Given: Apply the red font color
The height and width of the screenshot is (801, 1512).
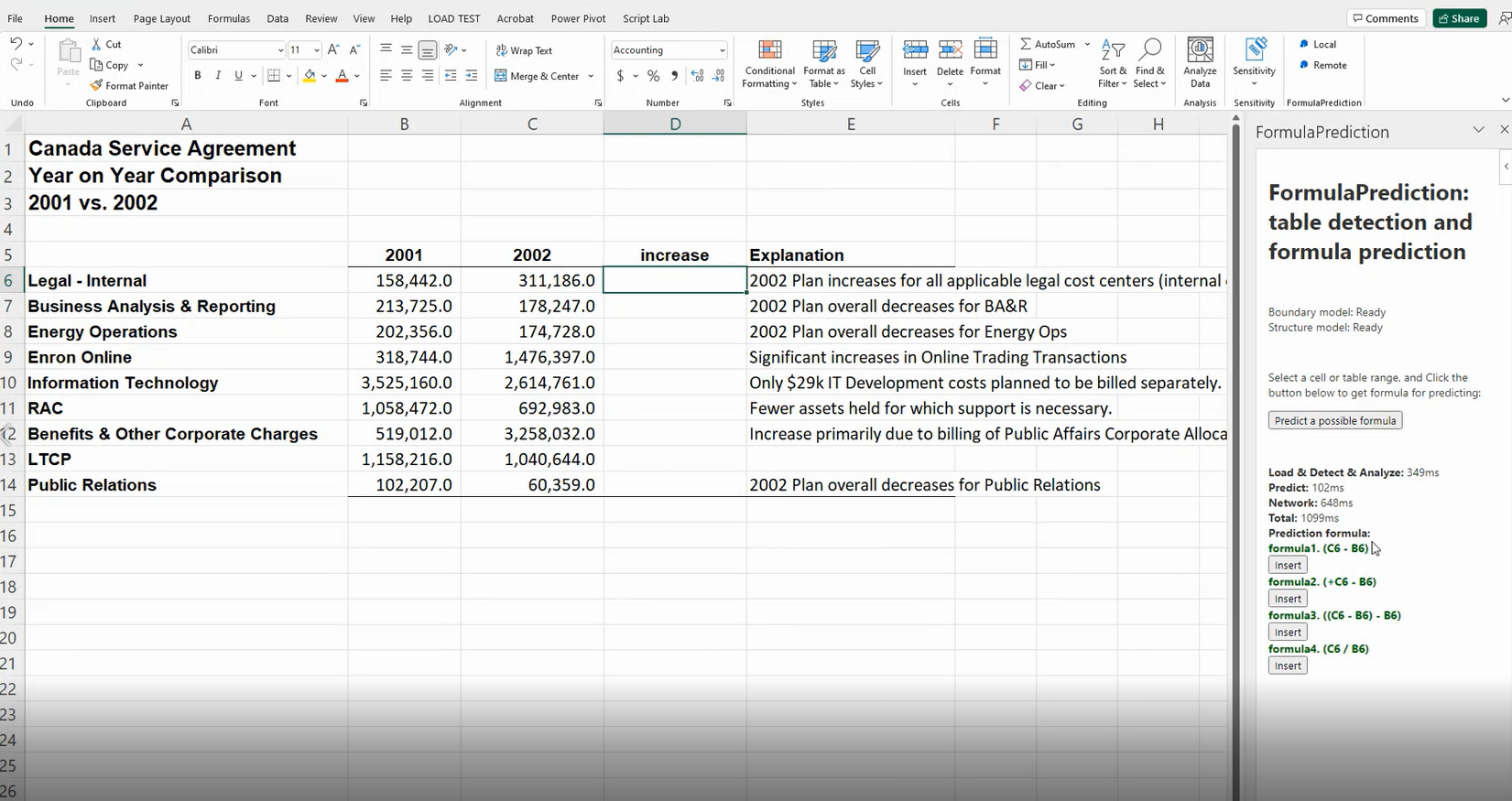Looking at the screenshot, I should coord(342,76).
